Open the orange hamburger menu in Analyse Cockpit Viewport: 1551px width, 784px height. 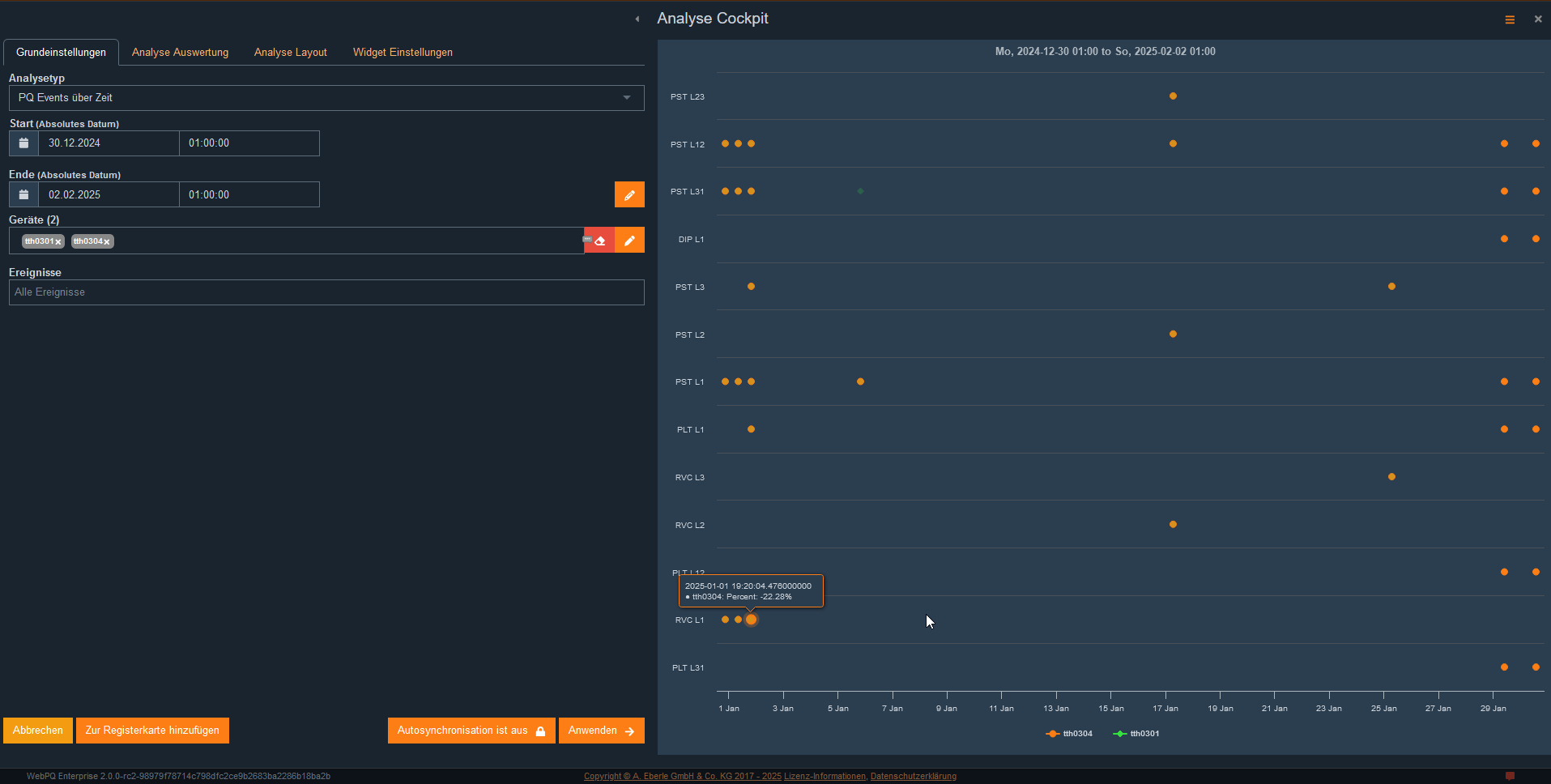[x=1510, y=19]
